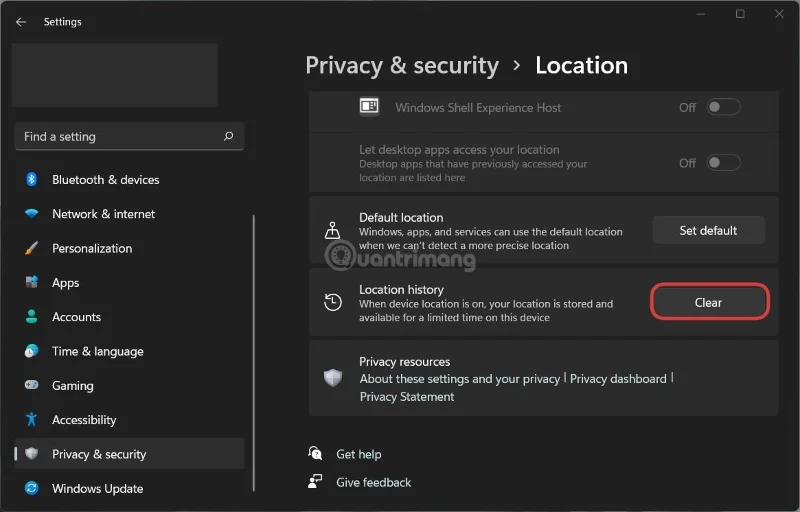This screenshot has width=800, height=512.
Task: Open Network & internet settings
Action: click(130, 214)
